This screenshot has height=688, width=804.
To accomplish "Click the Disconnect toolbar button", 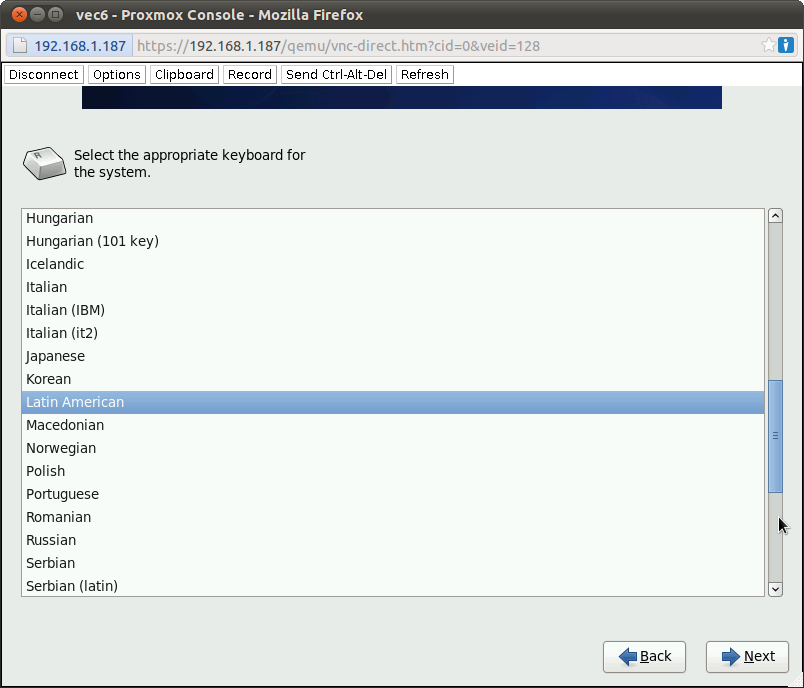I will click(43, 74).
